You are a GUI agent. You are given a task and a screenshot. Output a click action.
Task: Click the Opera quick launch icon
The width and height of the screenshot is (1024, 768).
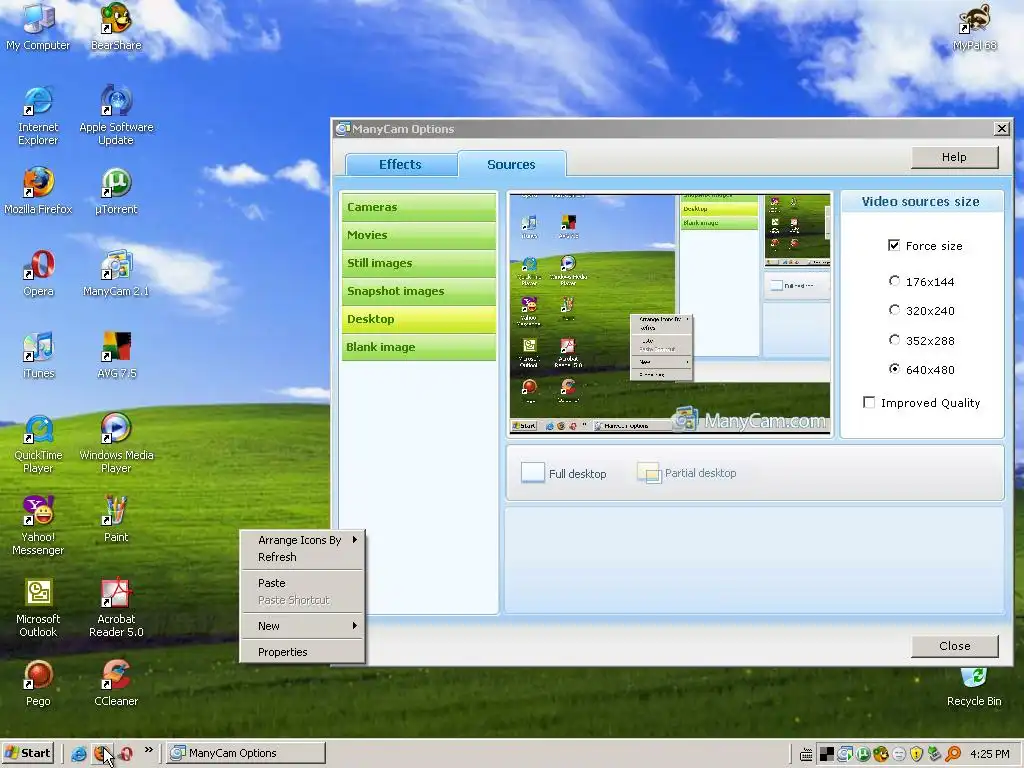[126, 754]
